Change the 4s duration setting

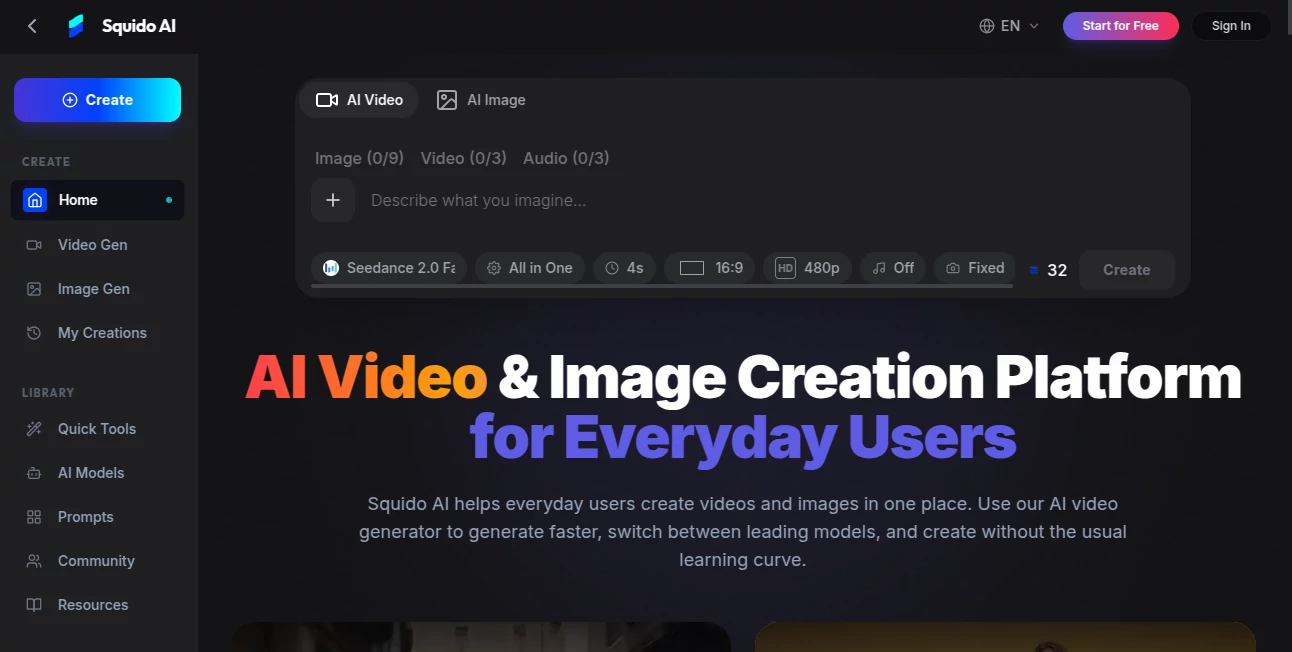click(625, 268)
